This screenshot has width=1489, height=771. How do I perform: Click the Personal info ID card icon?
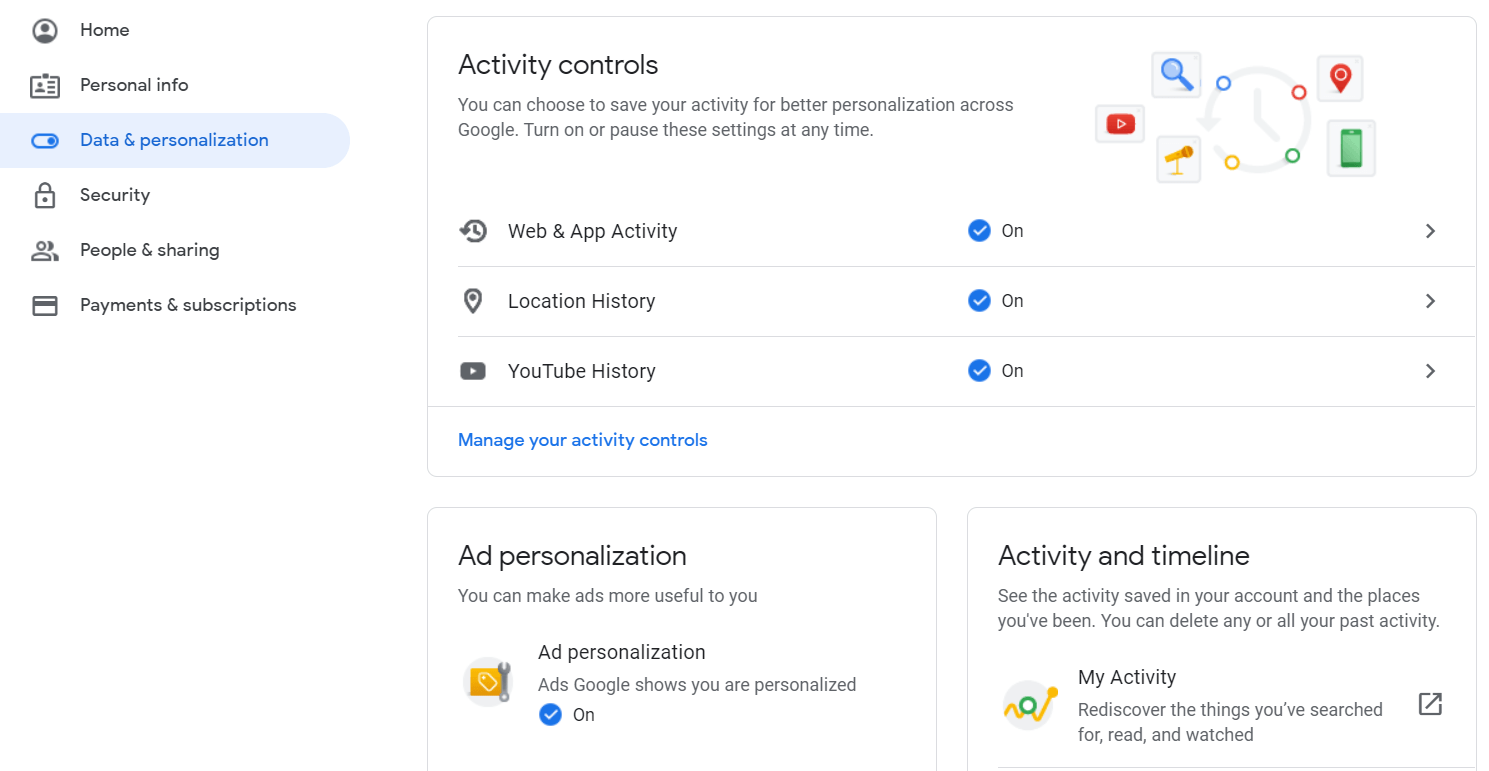tap(45, 85)
